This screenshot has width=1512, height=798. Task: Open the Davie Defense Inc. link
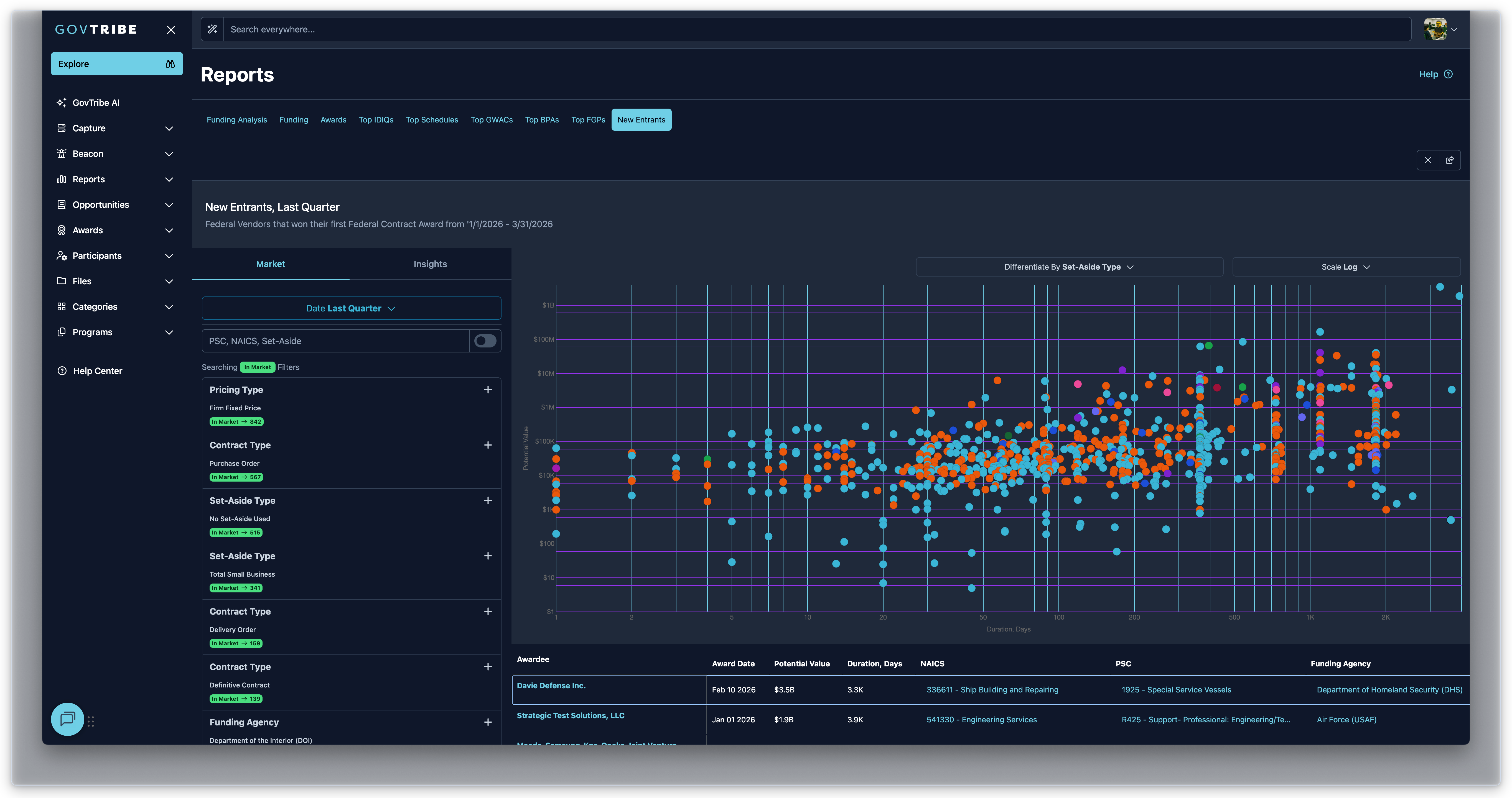pyautogui.click(x=551, y=686)
